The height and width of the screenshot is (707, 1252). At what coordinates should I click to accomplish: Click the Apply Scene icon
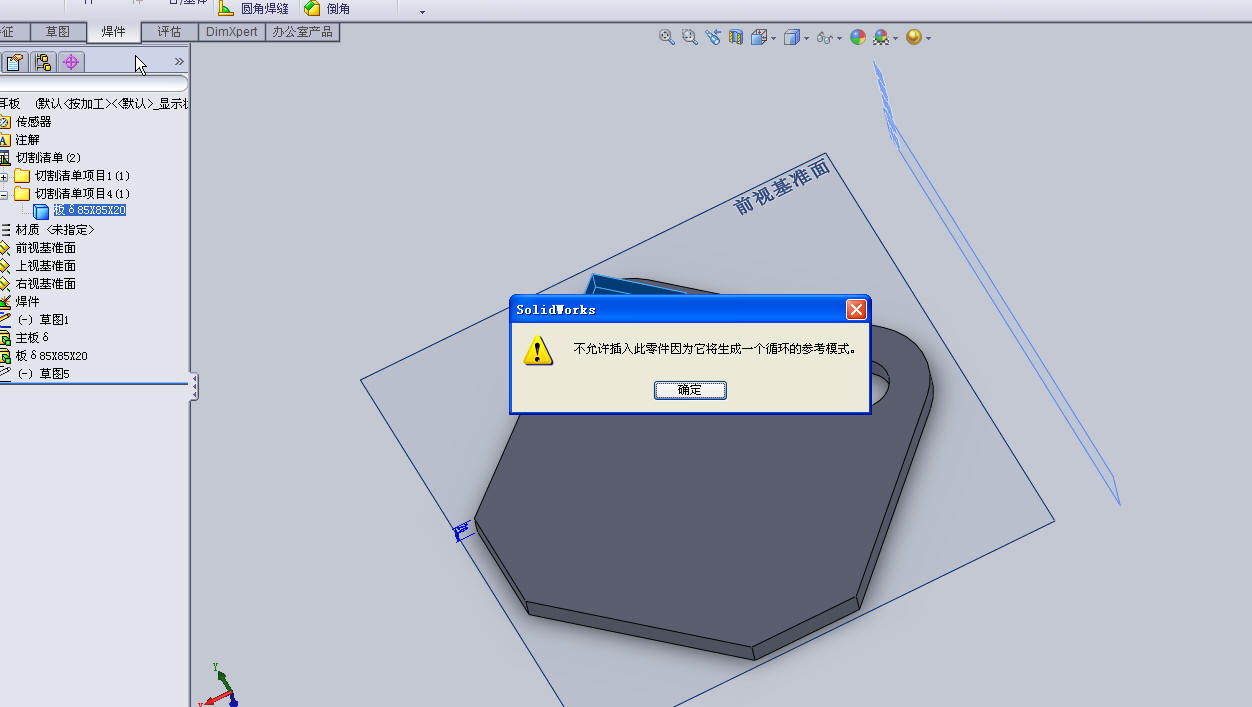(881, 37)
